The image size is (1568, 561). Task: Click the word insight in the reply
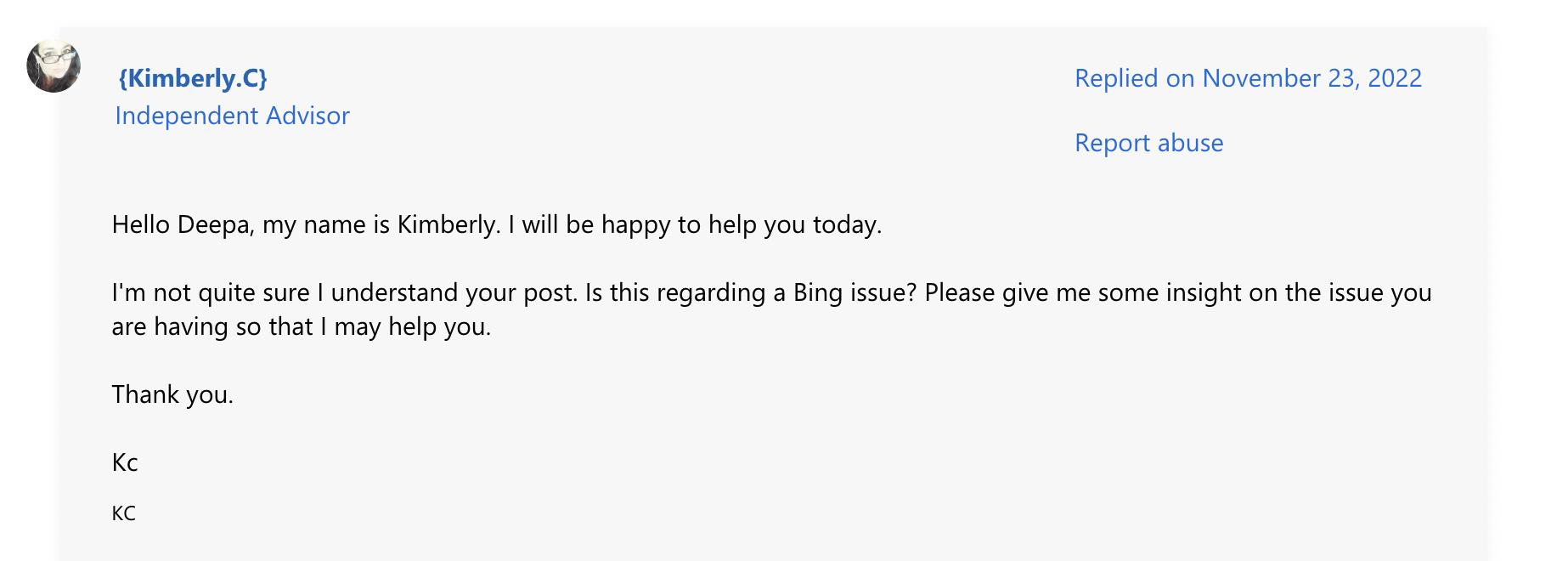tap(1204, 292)
